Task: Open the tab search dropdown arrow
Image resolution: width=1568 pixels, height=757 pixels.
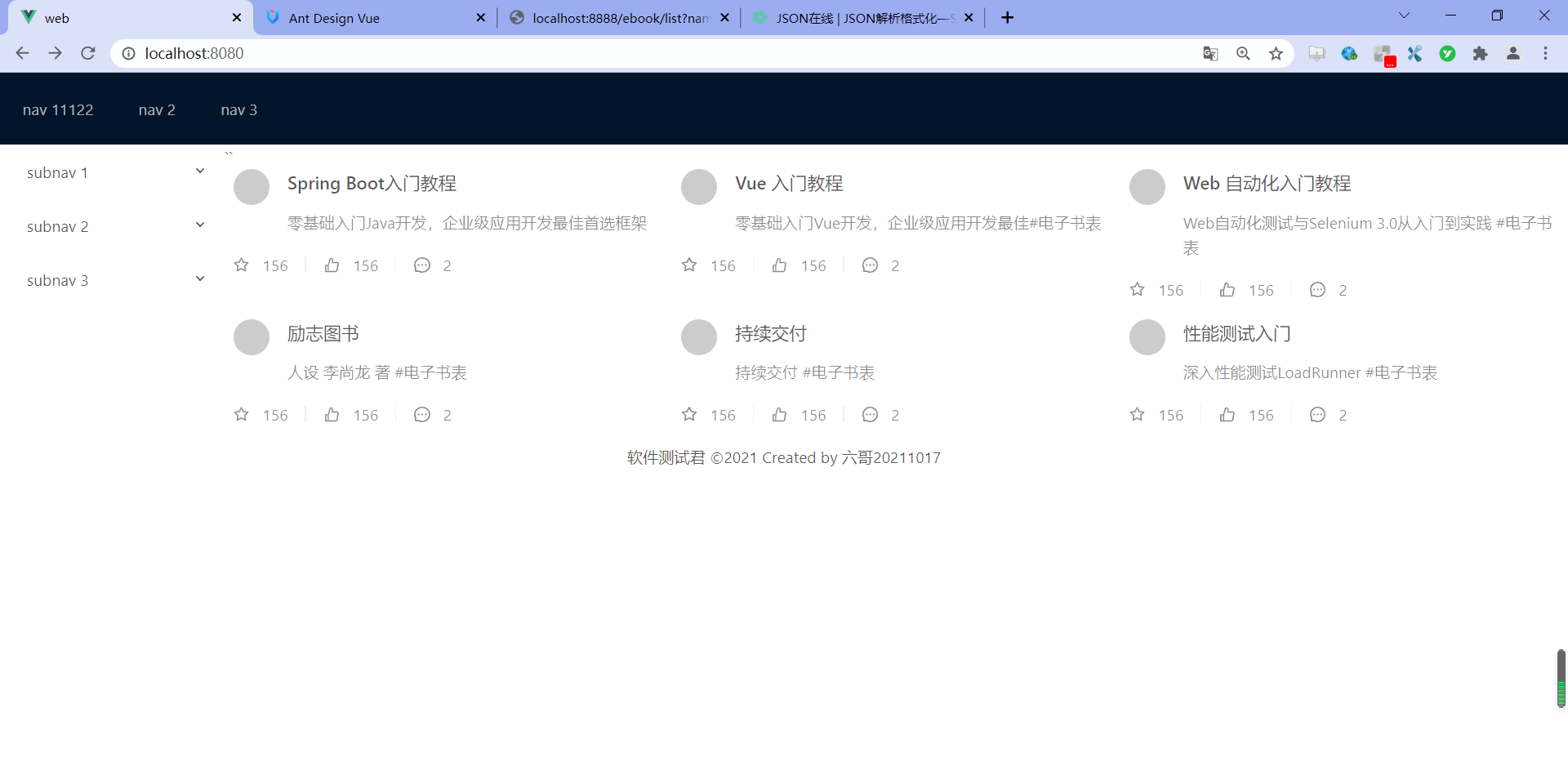Action: [1404, 16]
